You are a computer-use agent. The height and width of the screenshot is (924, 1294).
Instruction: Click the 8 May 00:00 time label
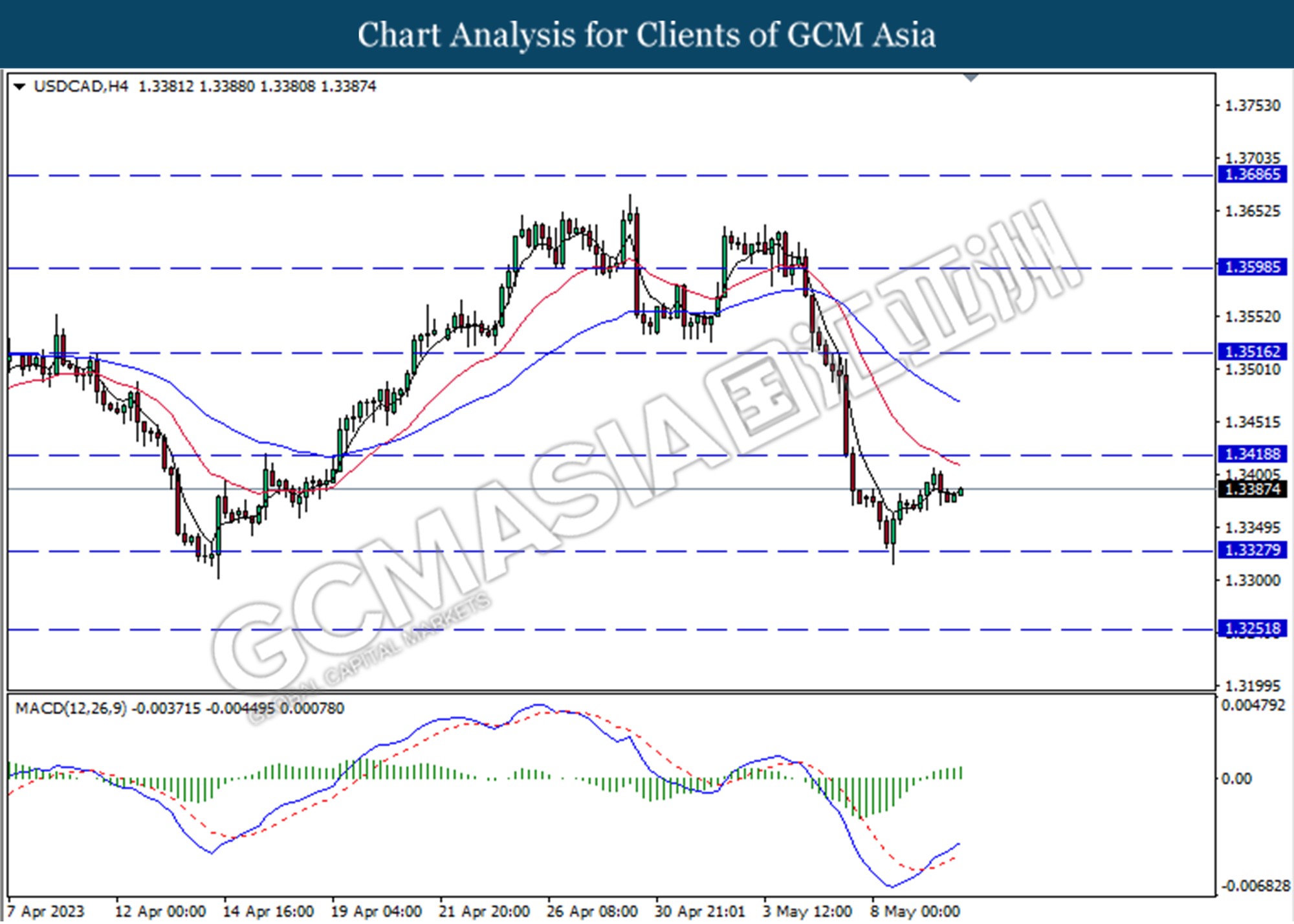[915, 912]
